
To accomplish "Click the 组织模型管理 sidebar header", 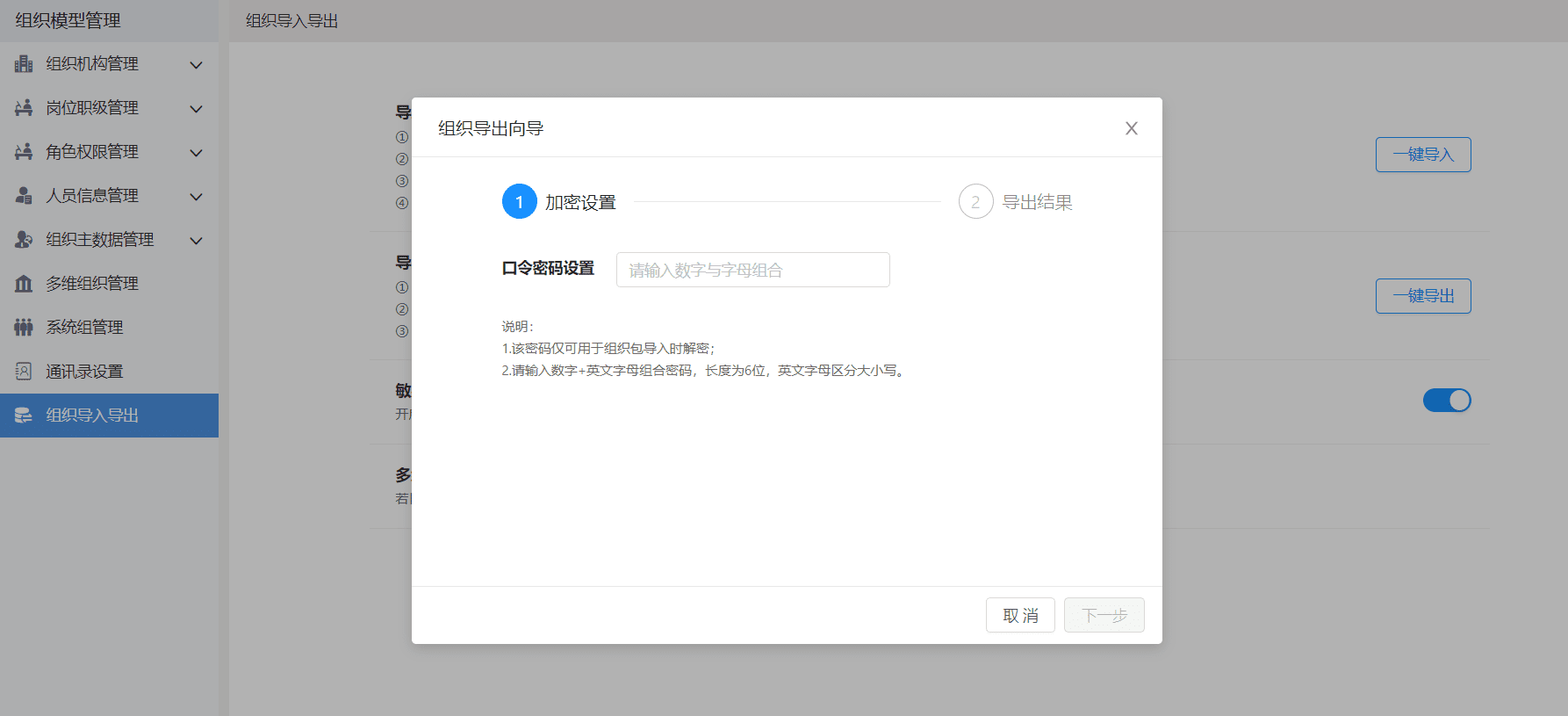I will (x=68, y=20).
